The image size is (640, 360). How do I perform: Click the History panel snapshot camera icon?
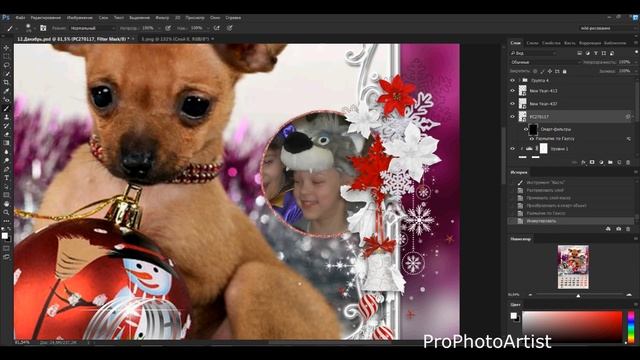pos(618,229)
